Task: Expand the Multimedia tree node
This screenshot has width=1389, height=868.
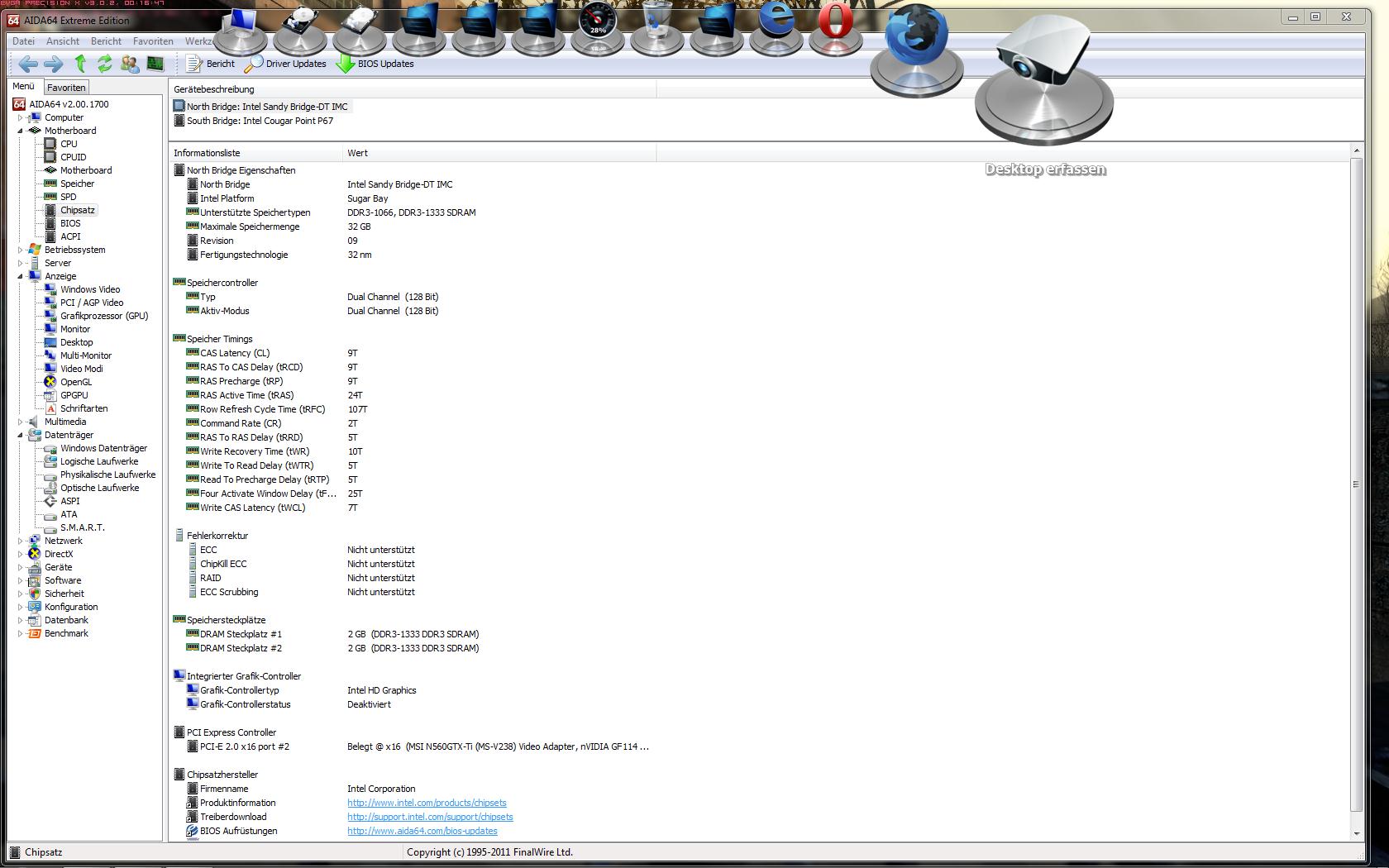Action: (20, 422)
